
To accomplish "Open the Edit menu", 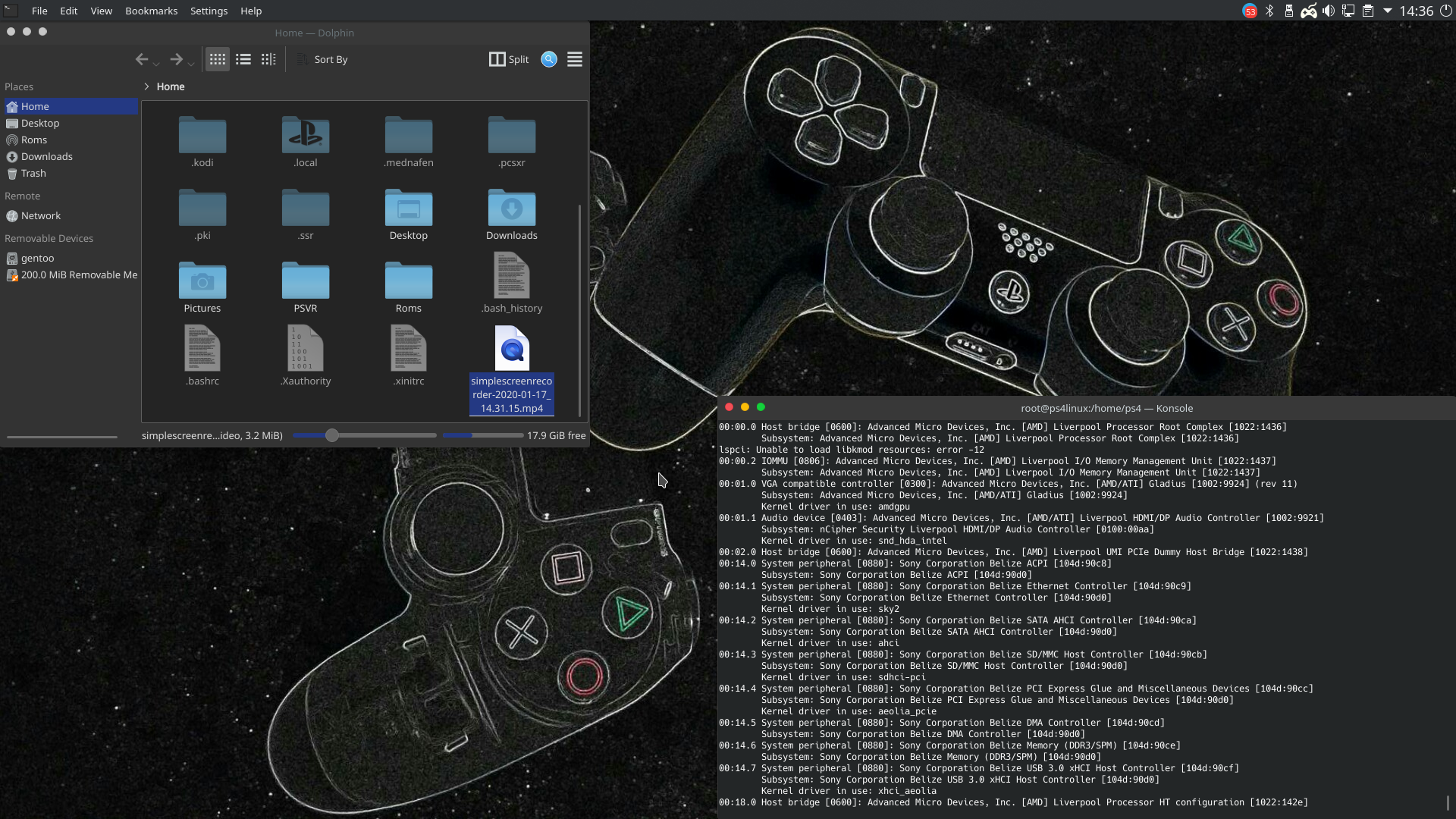I will (x=69, y=11).
